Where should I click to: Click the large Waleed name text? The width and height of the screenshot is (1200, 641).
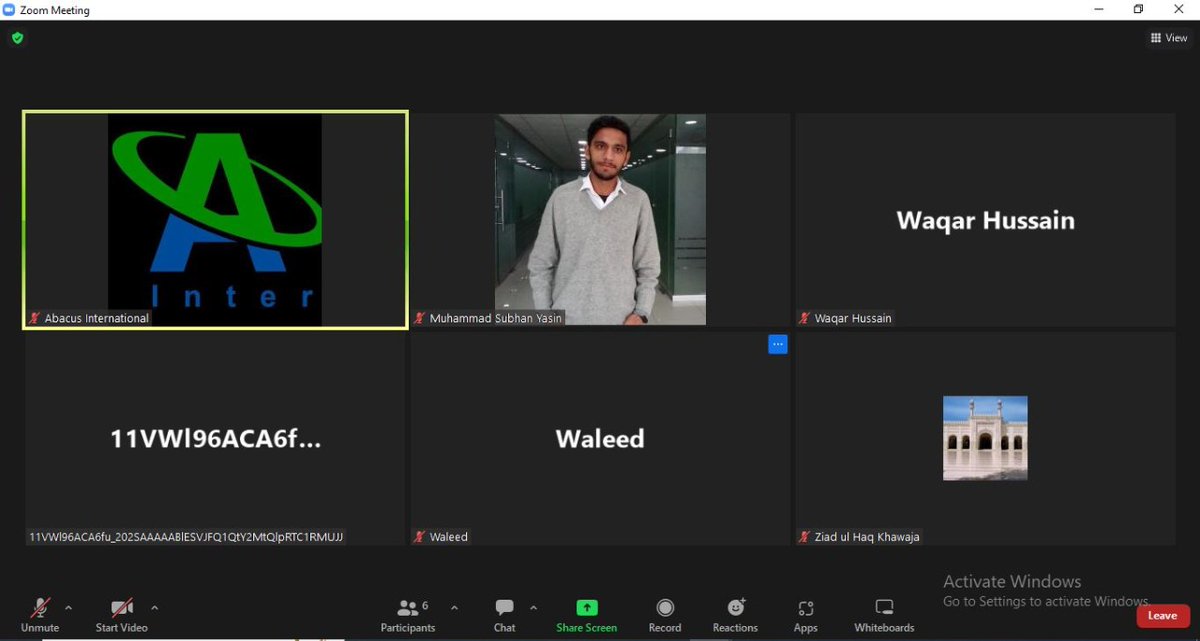tap(600, 439)
